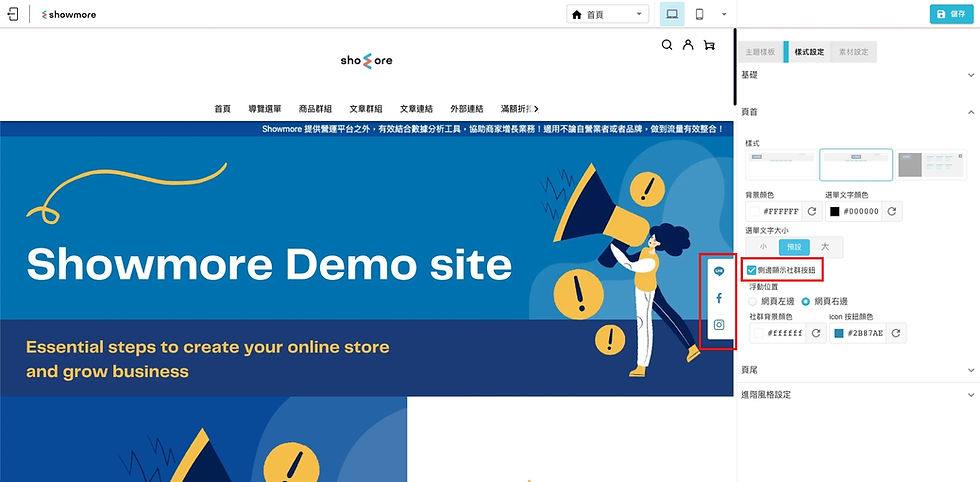Reset the 選單文字顏色 value
Screen dimensions: 980x482
coord(892,211)
